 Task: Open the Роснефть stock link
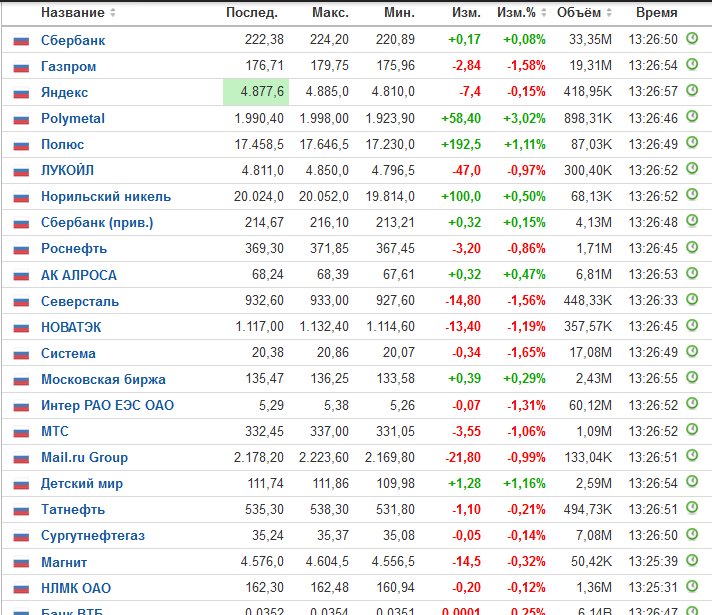click(74, 248)
